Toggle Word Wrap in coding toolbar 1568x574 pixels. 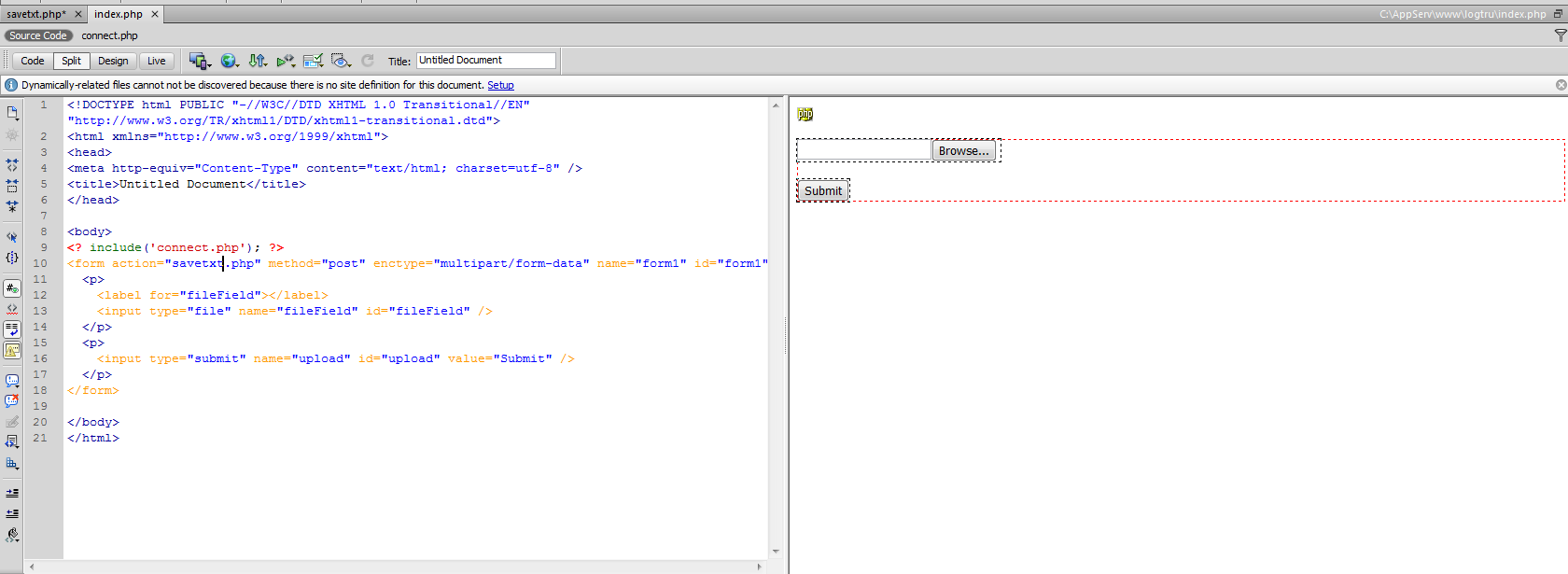(12, 329)
